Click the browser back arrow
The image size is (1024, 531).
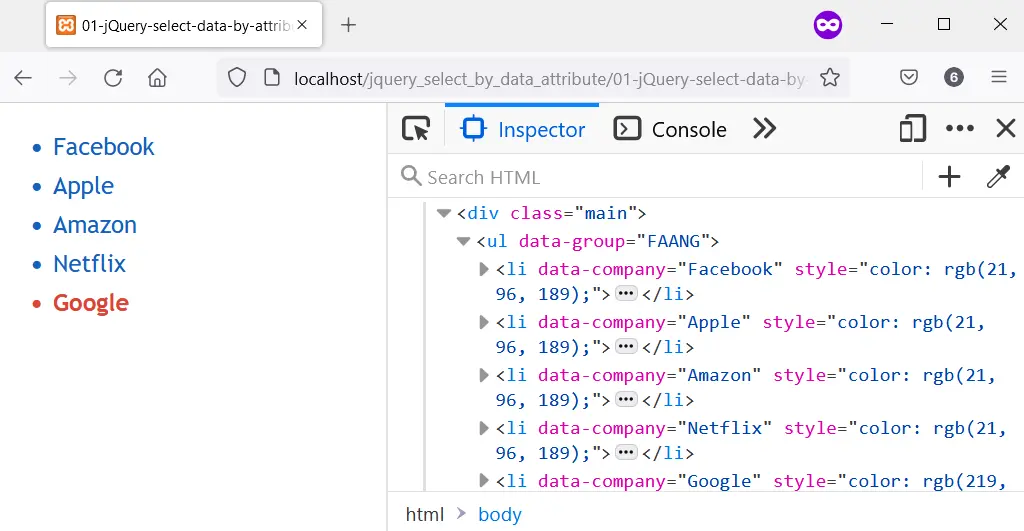coord(23,78)
